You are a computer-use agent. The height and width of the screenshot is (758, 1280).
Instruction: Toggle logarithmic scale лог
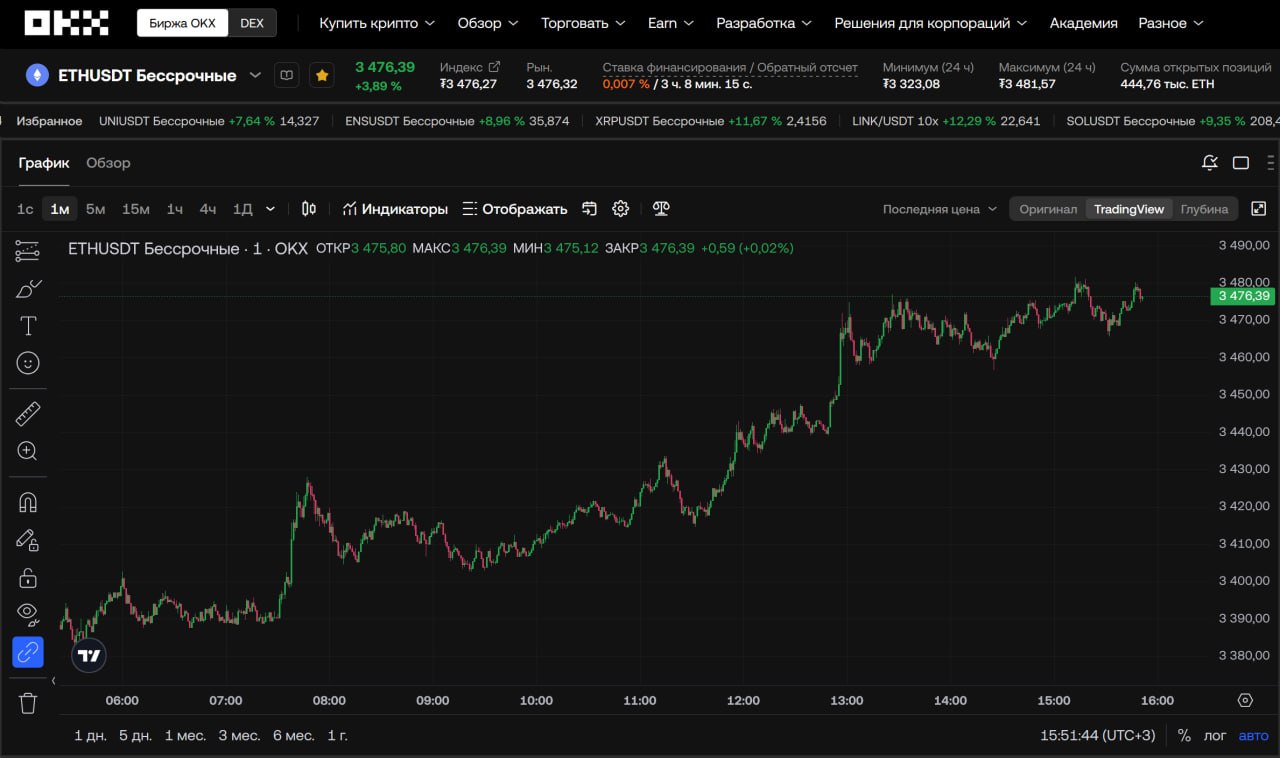1215,735
